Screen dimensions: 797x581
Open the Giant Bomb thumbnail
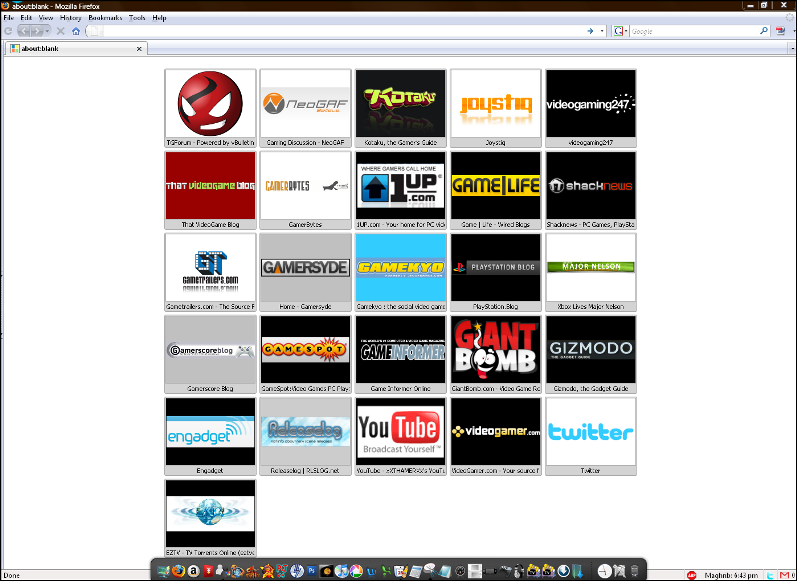click(x=496, y=354)
